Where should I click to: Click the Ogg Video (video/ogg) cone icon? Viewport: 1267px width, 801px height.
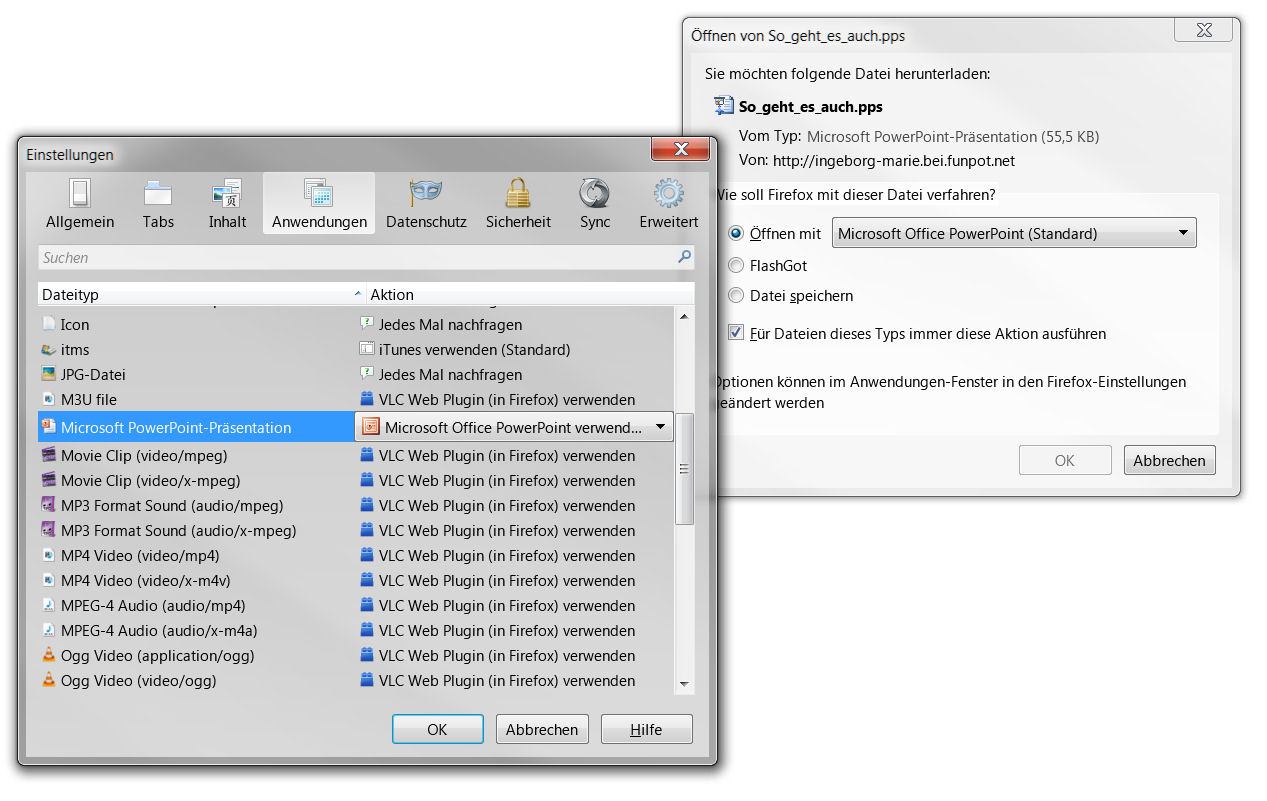(x=49, y=680)
